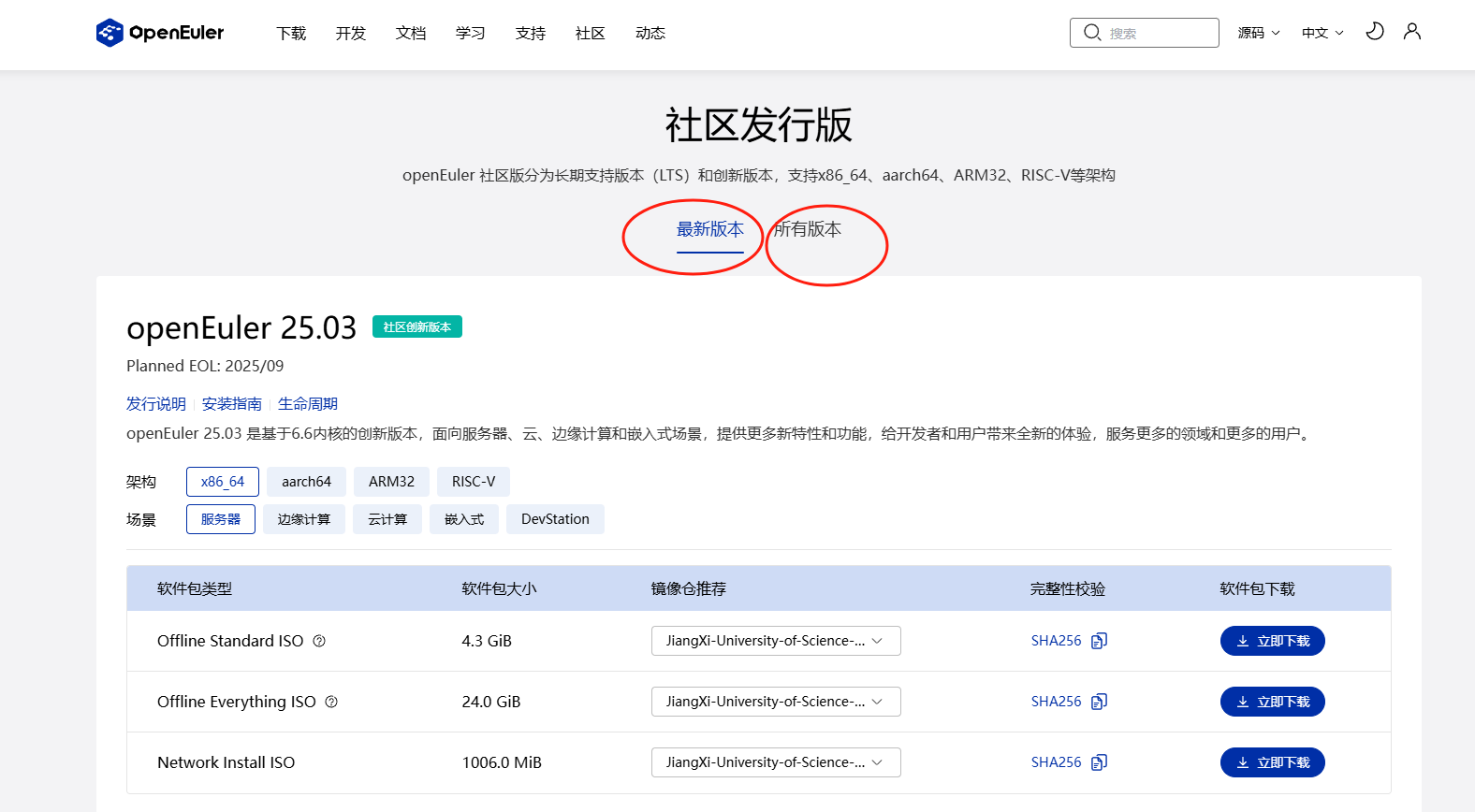Select the RISC-V architecture

point(474,482)
